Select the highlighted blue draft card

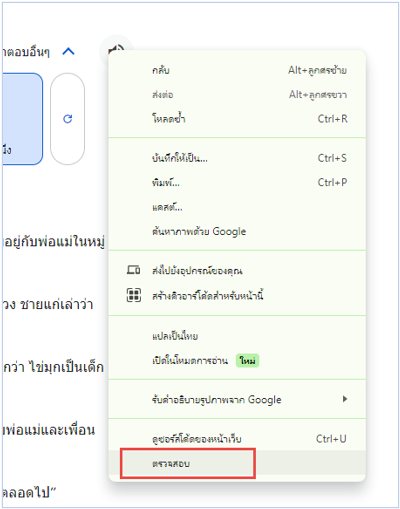pos(23,119)
